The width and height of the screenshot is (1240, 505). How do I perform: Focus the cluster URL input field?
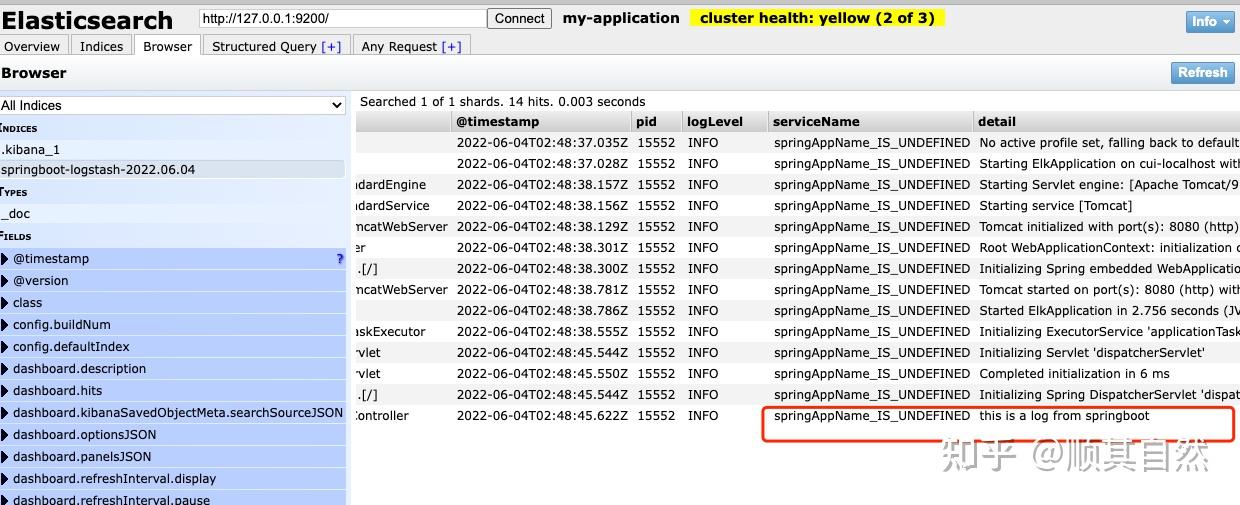point(342,18)
